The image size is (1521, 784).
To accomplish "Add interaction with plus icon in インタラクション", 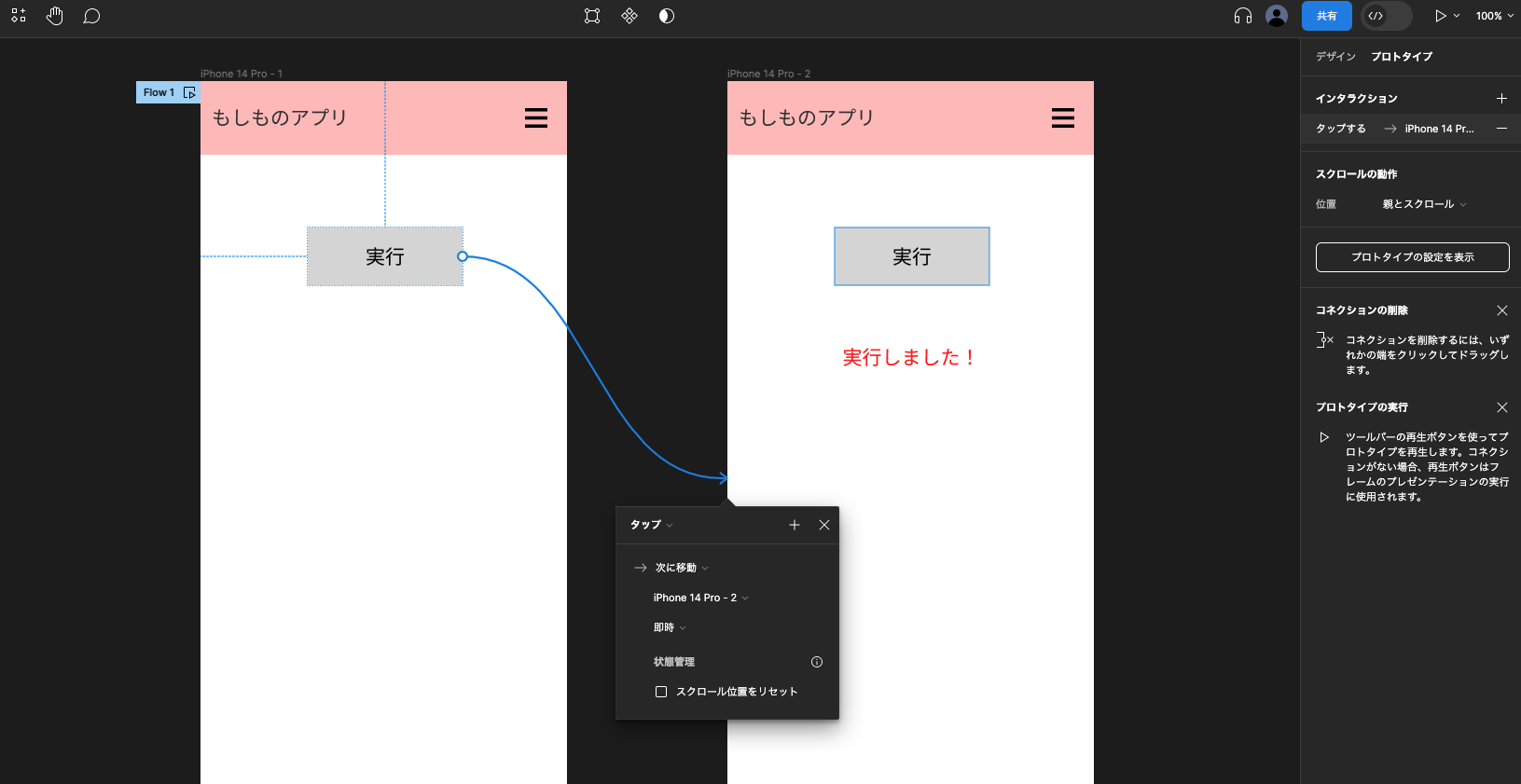I will tap(1501, 98).
